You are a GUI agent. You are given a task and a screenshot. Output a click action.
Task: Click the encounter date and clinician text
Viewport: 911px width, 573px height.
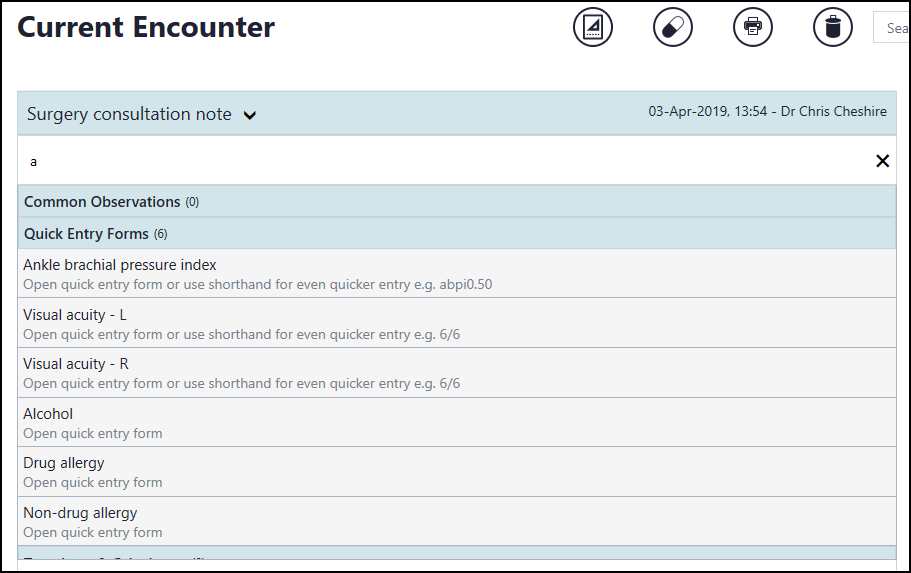(767, 112)
